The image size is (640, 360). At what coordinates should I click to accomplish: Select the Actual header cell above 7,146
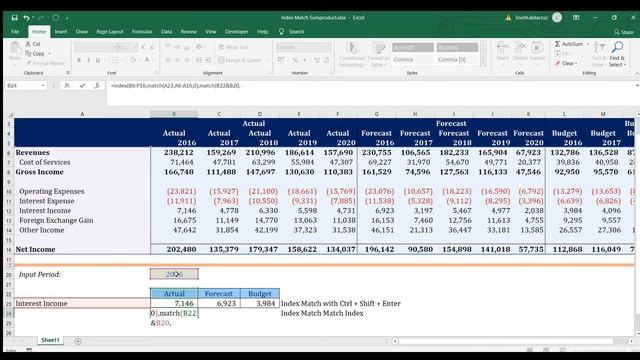coord(174,293)
